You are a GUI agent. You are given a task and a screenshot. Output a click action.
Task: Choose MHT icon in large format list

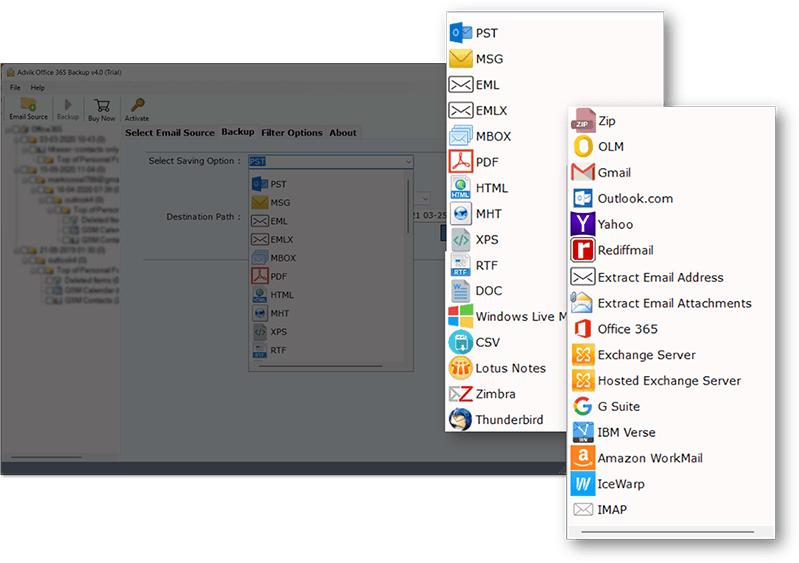point(461,213)
